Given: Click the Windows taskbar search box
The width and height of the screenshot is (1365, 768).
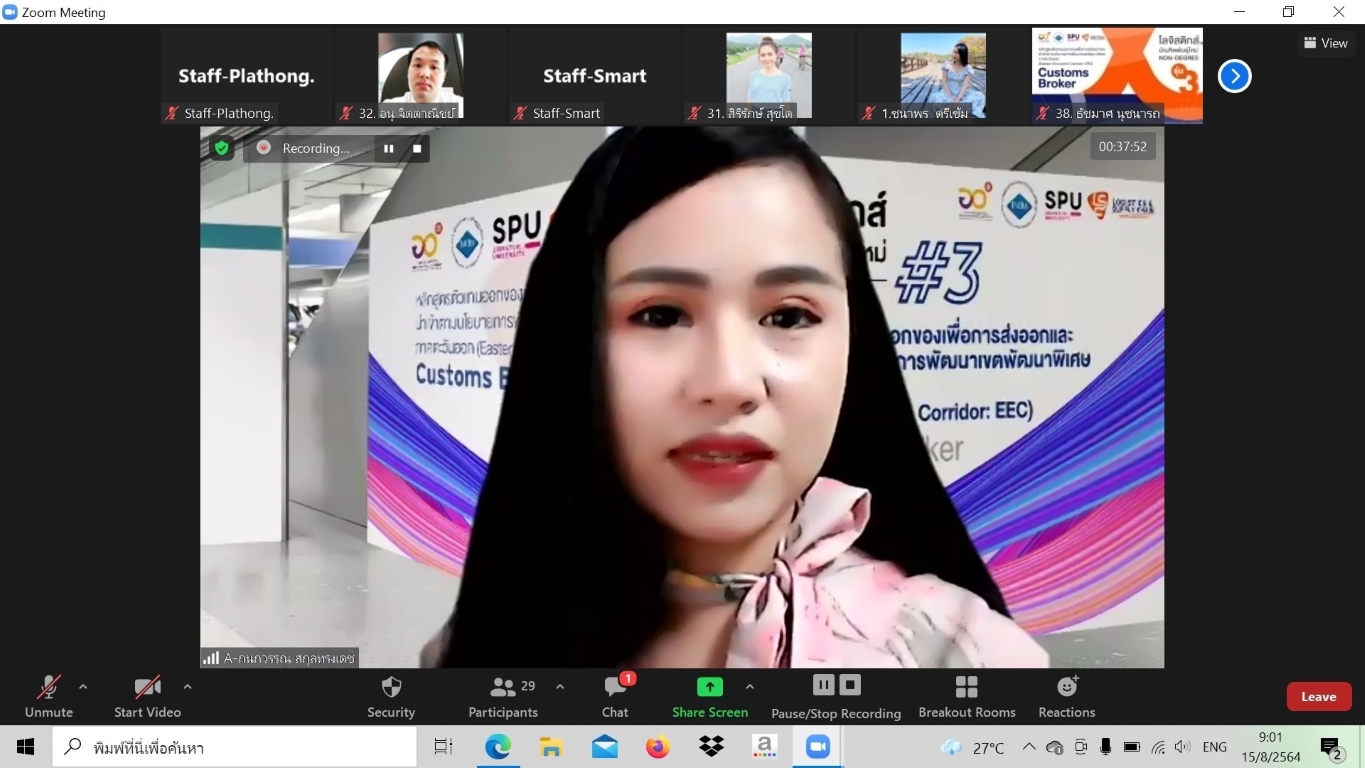Looking at the screenshot, I should [x=234, y=747].
